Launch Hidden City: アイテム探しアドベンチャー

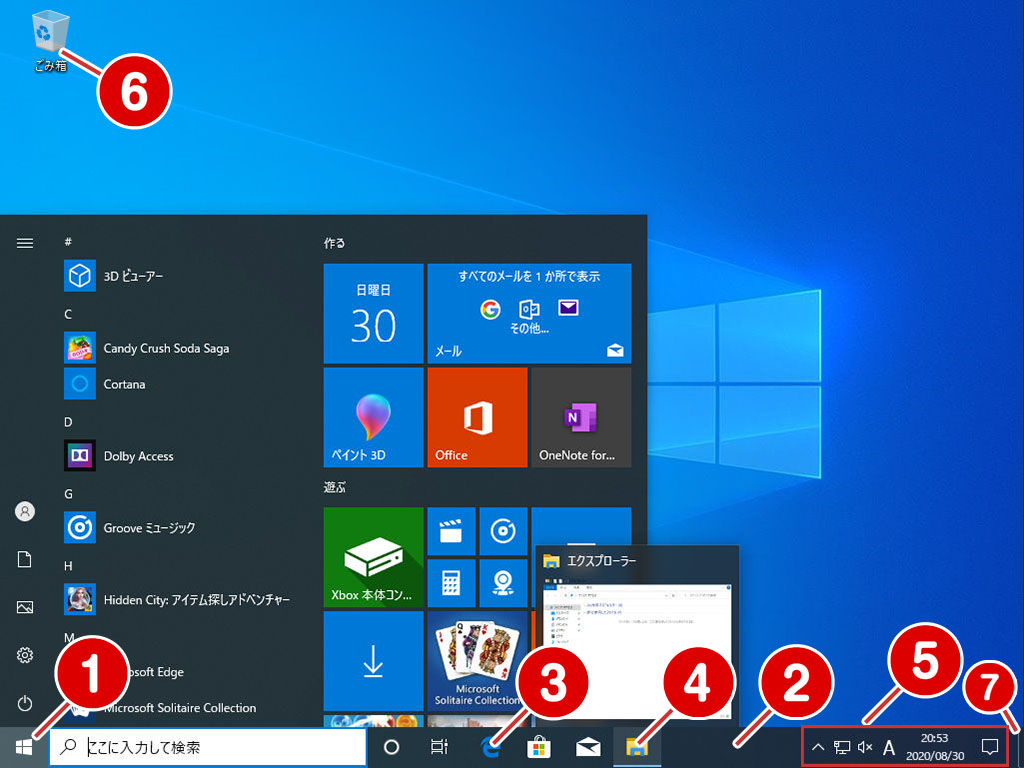click(180, 600)
